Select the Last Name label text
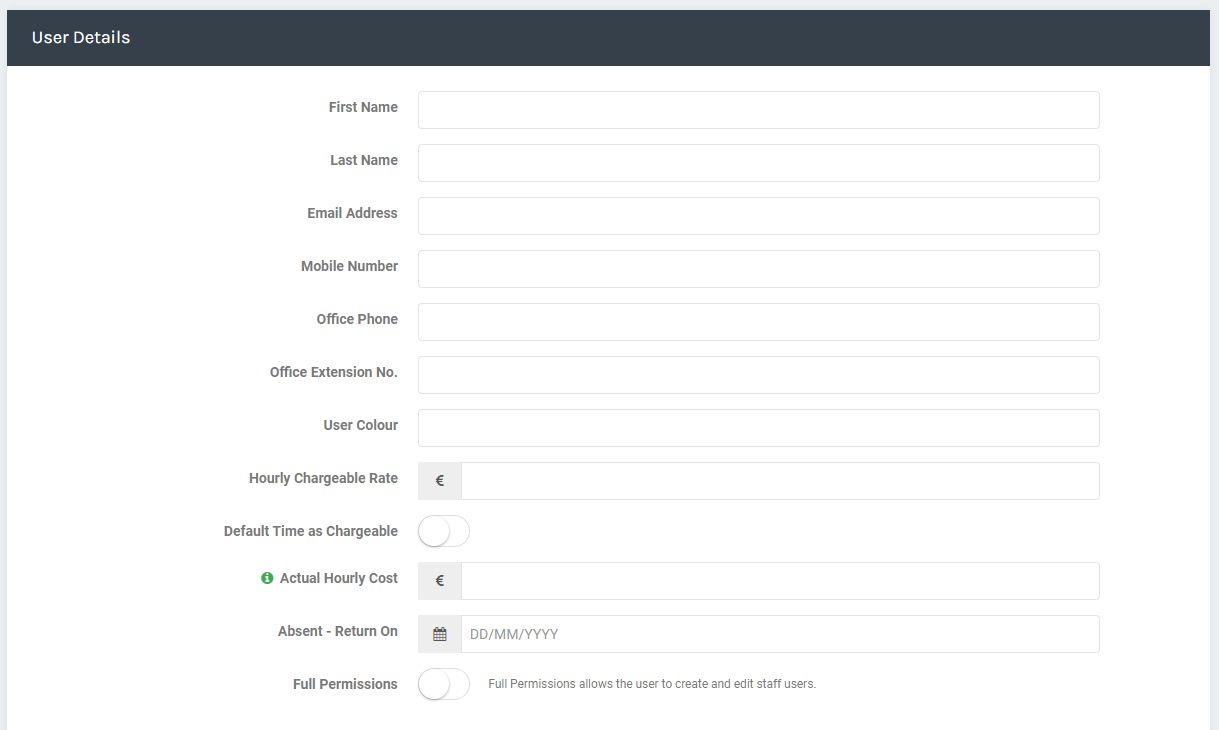The width and height of the screenshot is (1219, 730). 364,160
